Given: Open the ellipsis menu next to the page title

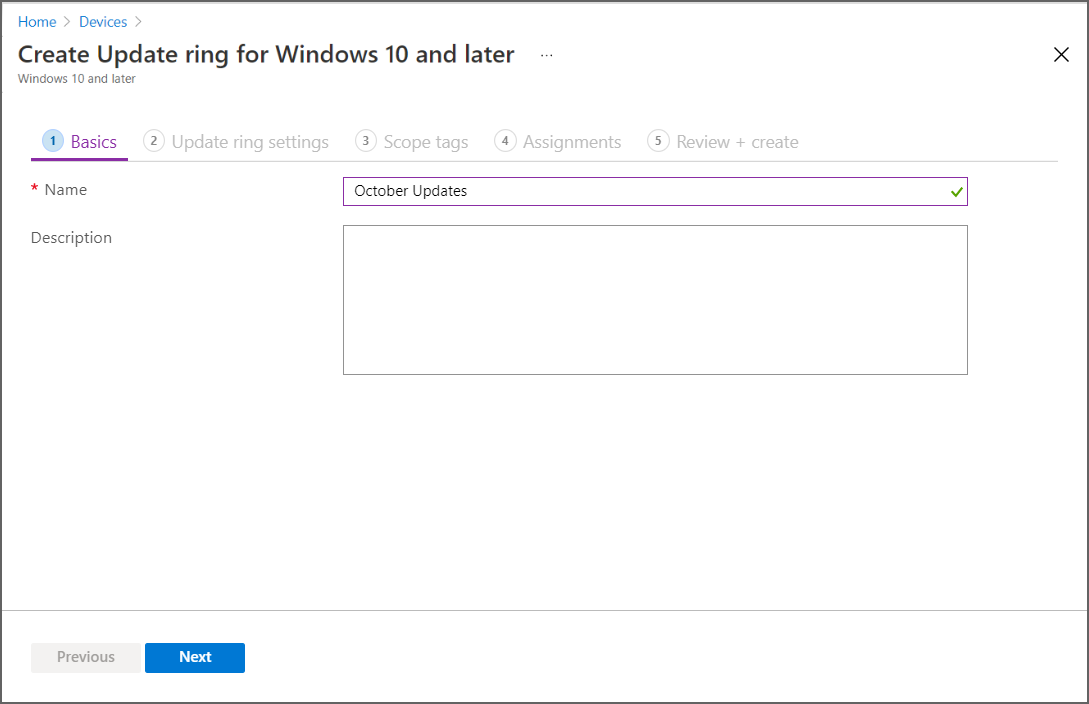Looking at the screenshot, I should (x=546, y=56).
